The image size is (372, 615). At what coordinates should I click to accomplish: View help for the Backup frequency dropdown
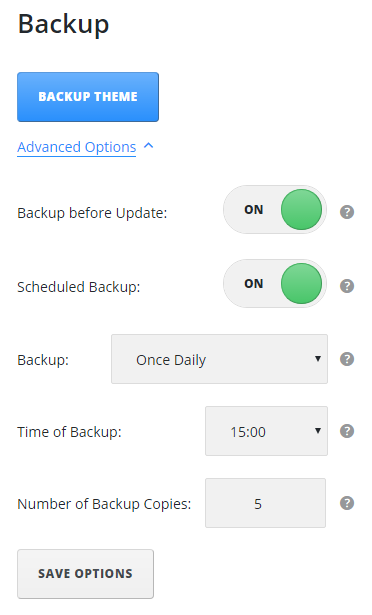click(347, 359)
